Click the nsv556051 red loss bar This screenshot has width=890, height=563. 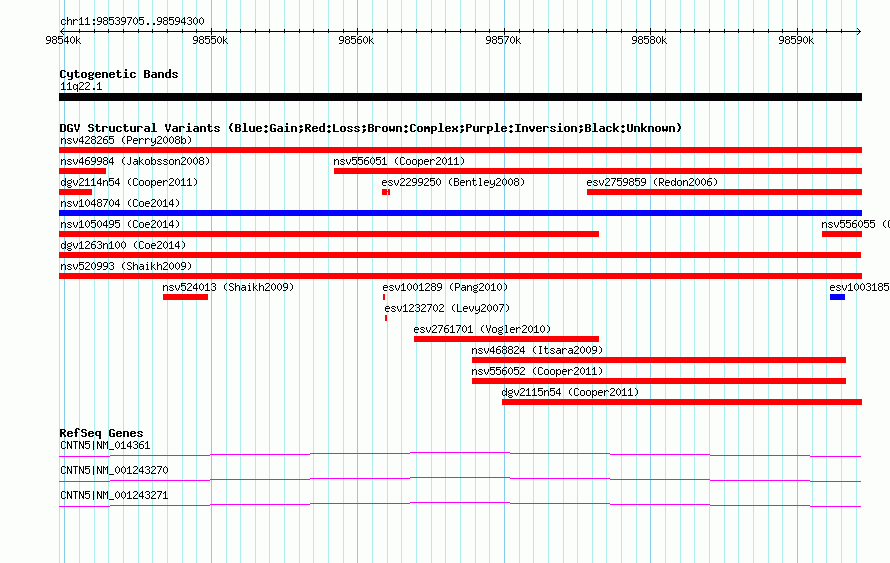click(598, 171)
